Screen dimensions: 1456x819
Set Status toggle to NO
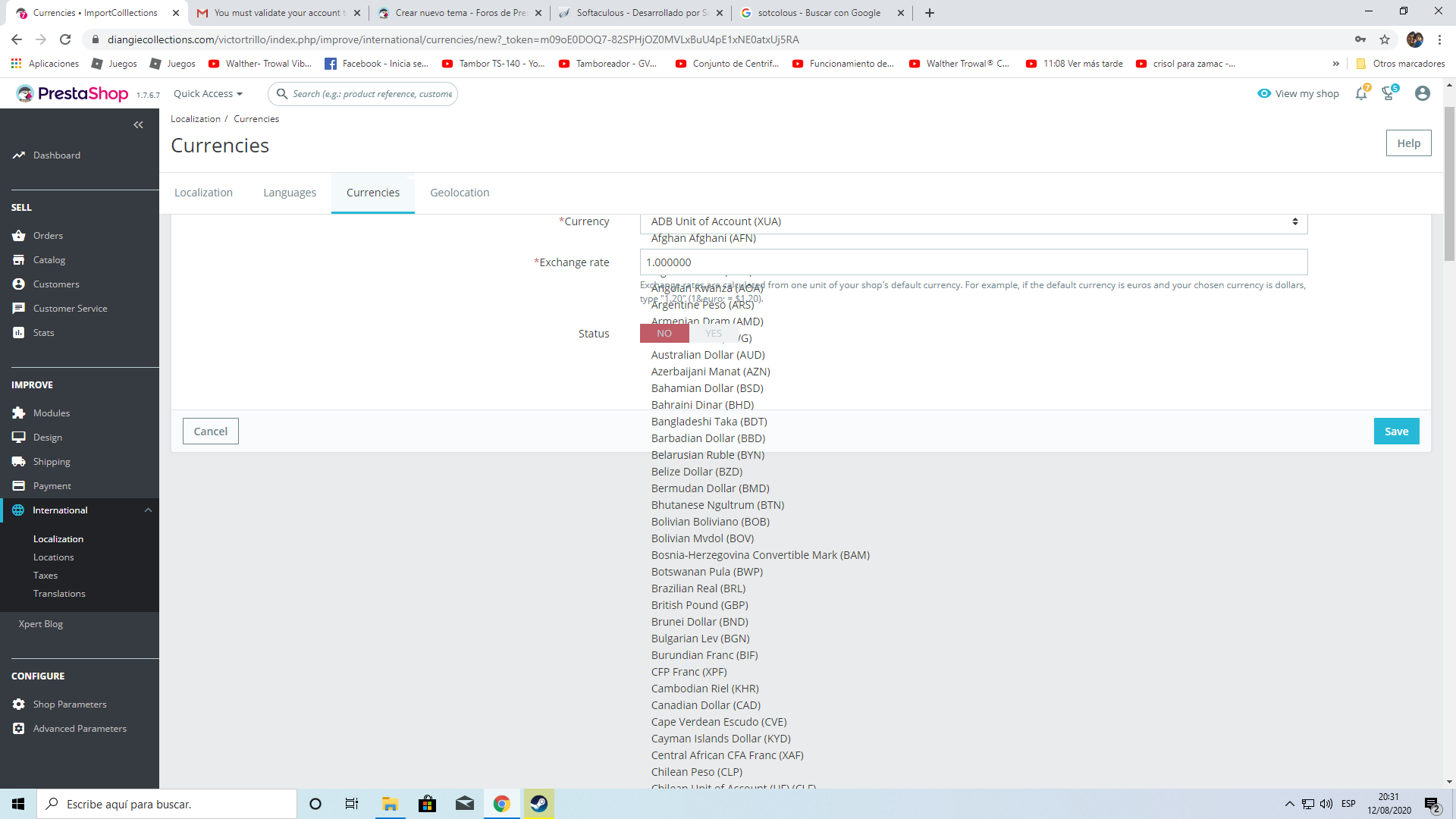coord(664,334)
